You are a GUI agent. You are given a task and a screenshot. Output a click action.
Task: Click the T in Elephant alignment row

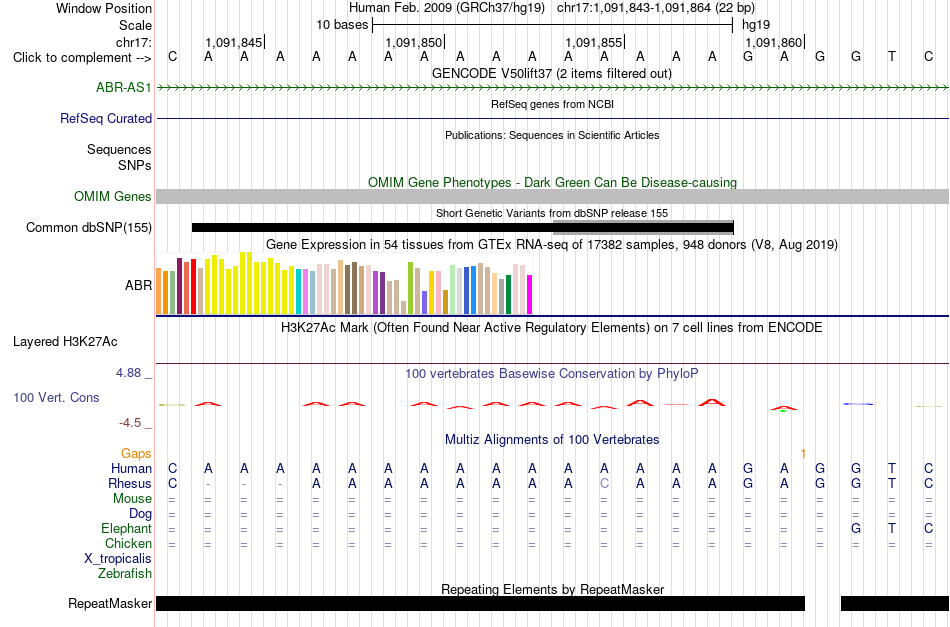click(892, 528)
